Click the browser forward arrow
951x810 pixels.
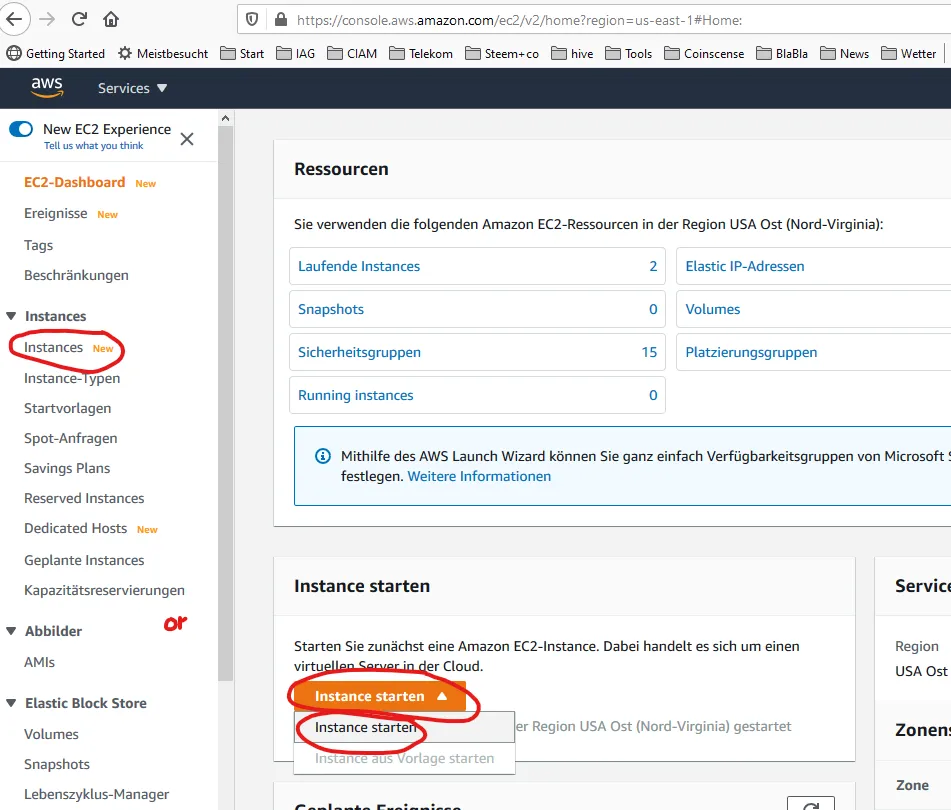[47, 19]
